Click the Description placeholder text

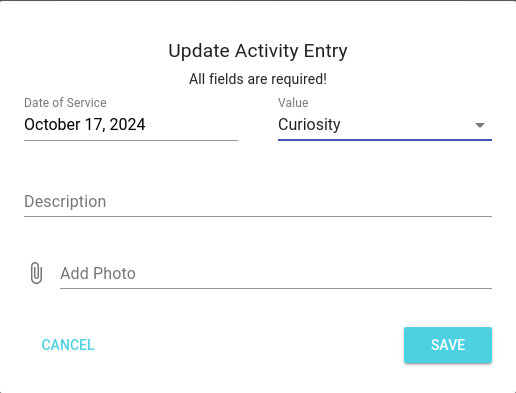[65, 202]
